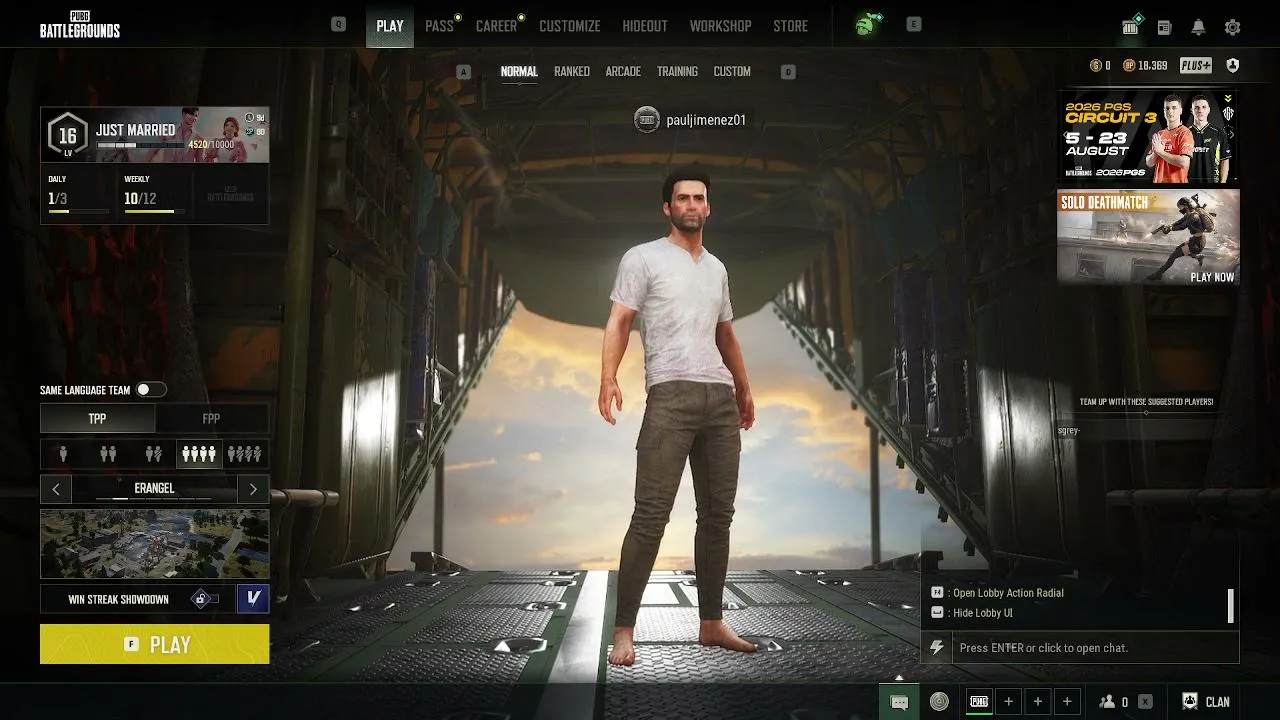Image resolution: width=1280 pixels, height=720 pixels.
Task: Open the CUSTOMIZE tab
Action: click(x=570, y=26)
